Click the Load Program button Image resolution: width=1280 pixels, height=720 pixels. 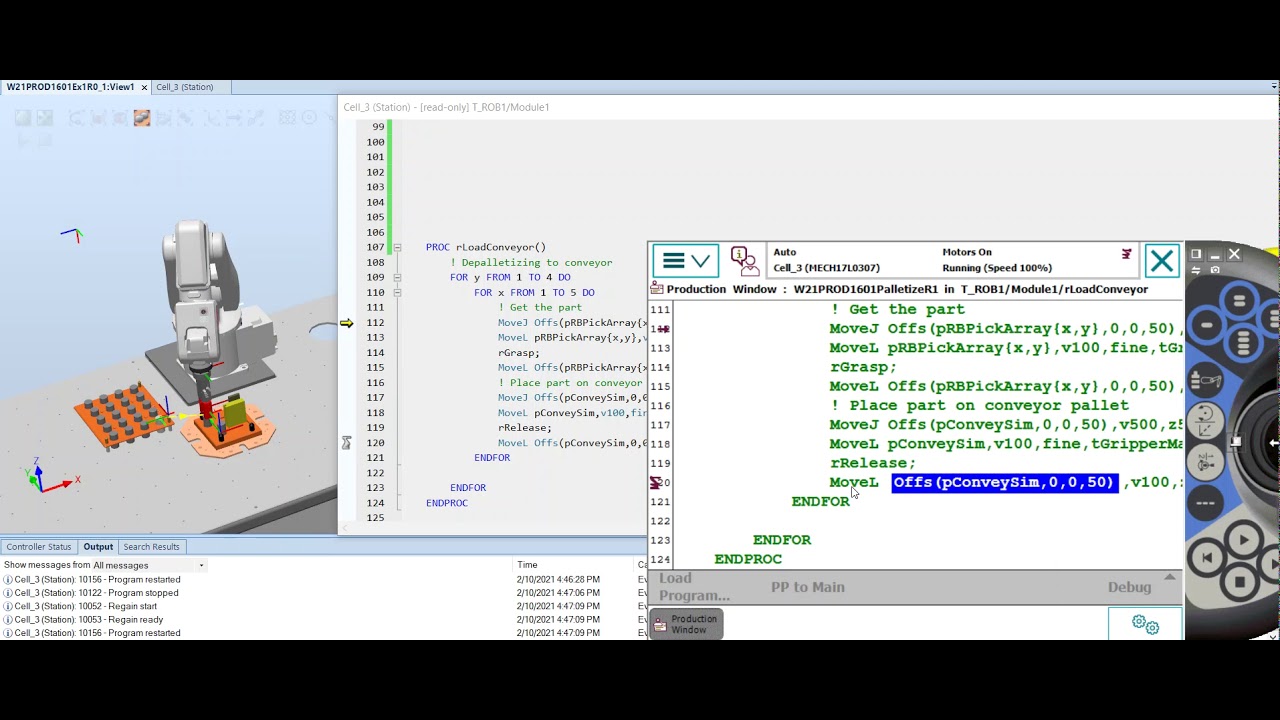point(694,587)
